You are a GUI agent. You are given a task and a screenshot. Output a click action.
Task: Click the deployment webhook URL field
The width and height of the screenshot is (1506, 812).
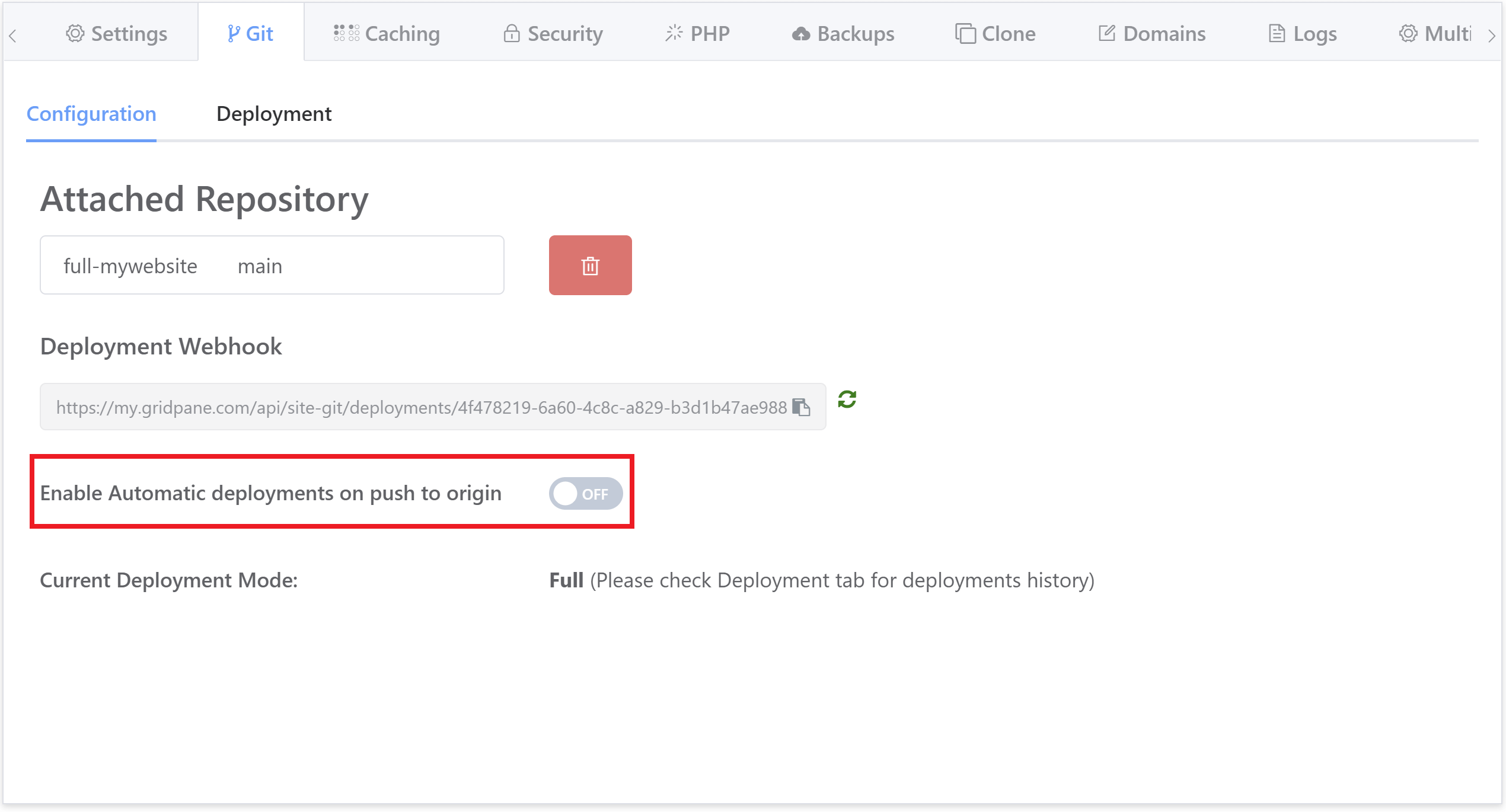point(421,407)
